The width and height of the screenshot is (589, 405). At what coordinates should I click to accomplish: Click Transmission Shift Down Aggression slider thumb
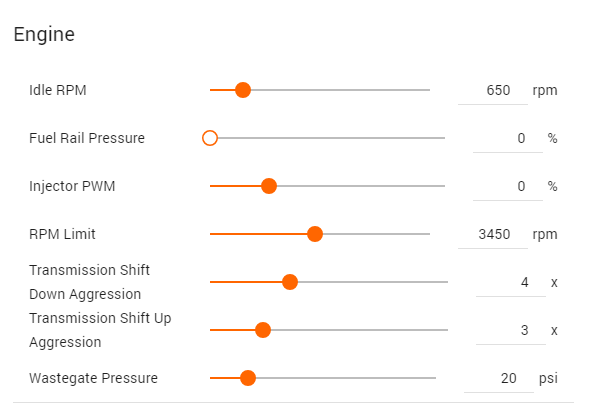coord(290,282)
